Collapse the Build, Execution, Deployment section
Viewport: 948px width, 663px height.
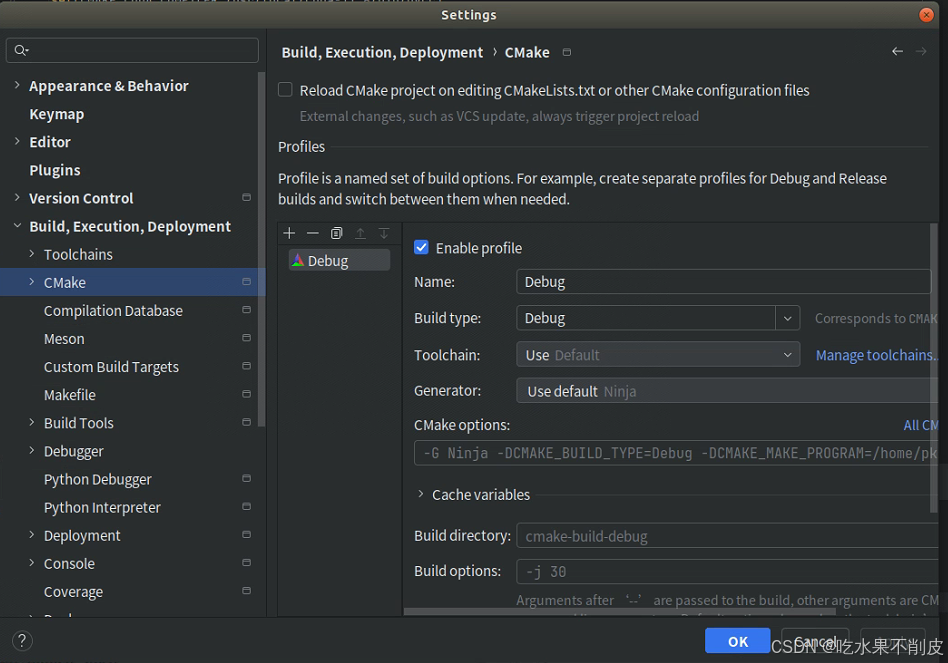tap(16, 226)
